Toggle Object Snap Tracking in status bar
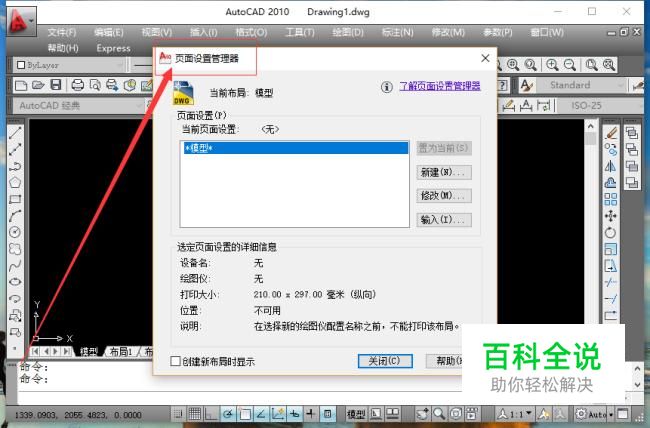Image resolution: width=650 pixels, height=428 pixels. tap(261, 413)
